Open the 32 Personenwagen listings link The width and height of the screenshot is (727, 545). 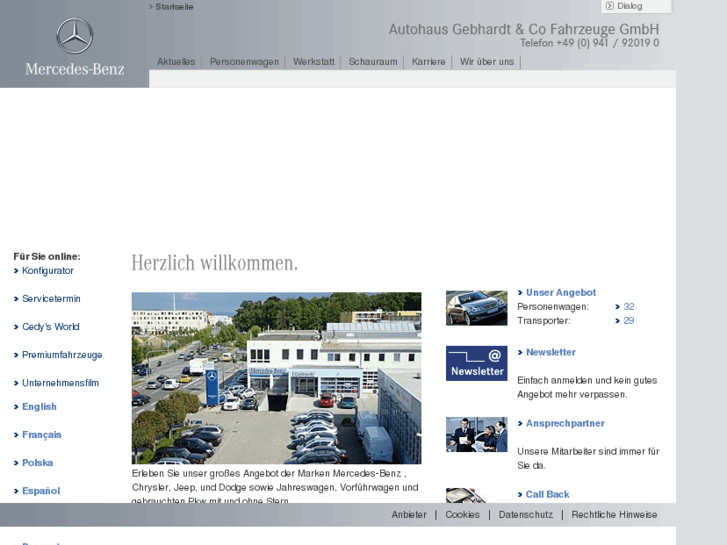pos(629,307)
